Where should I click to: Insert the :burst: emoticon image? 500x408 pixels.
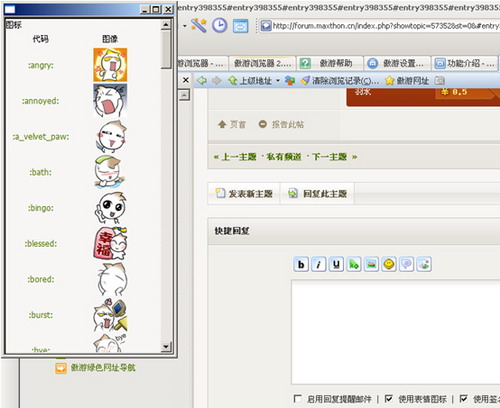click(x=110, y=315)
